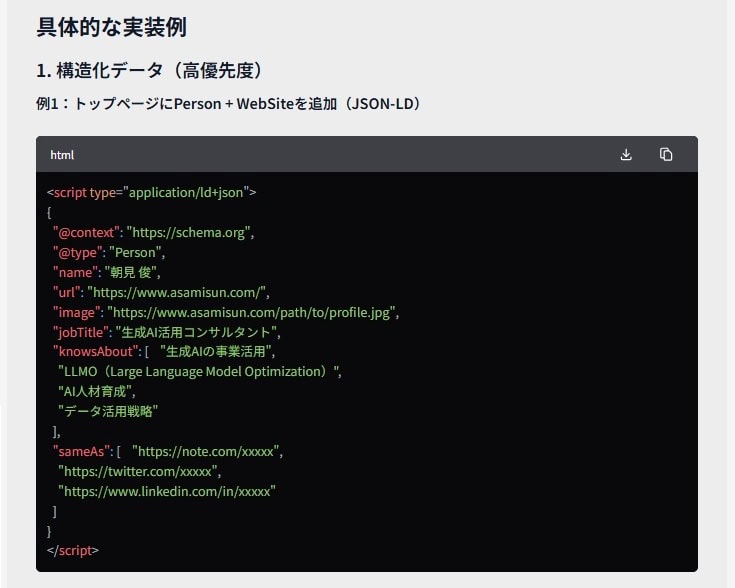Click the 'html' language label

62,155
